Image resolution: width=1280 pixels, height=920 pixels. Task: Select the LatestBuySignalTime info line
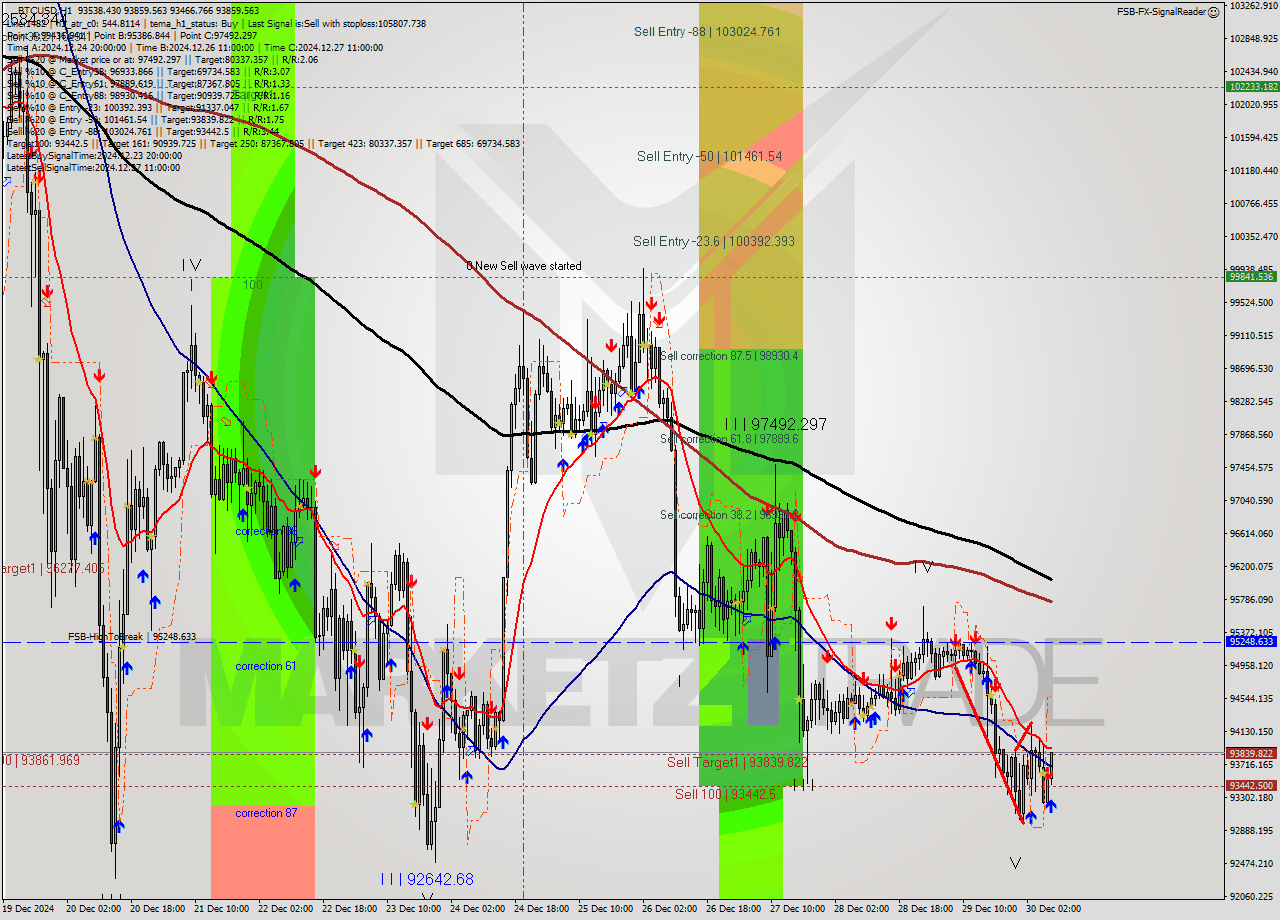94,156
